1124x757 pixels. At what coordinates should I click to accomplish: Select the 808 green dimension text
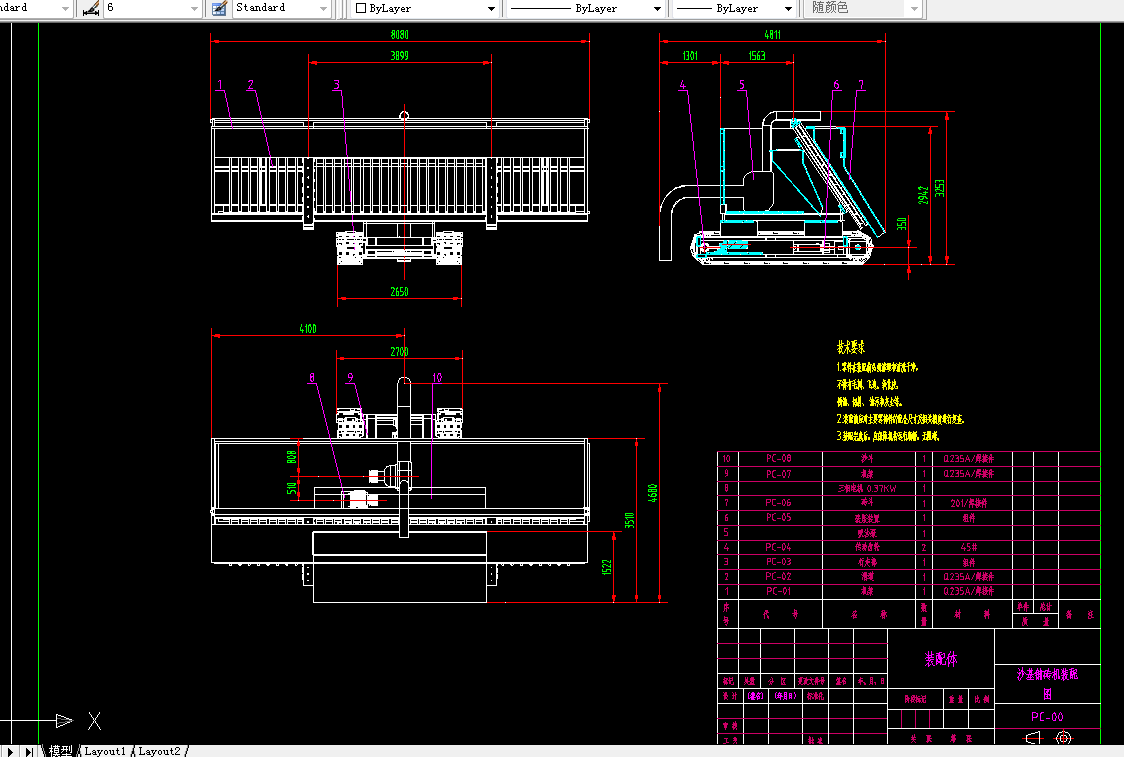(x=291, y=457)
